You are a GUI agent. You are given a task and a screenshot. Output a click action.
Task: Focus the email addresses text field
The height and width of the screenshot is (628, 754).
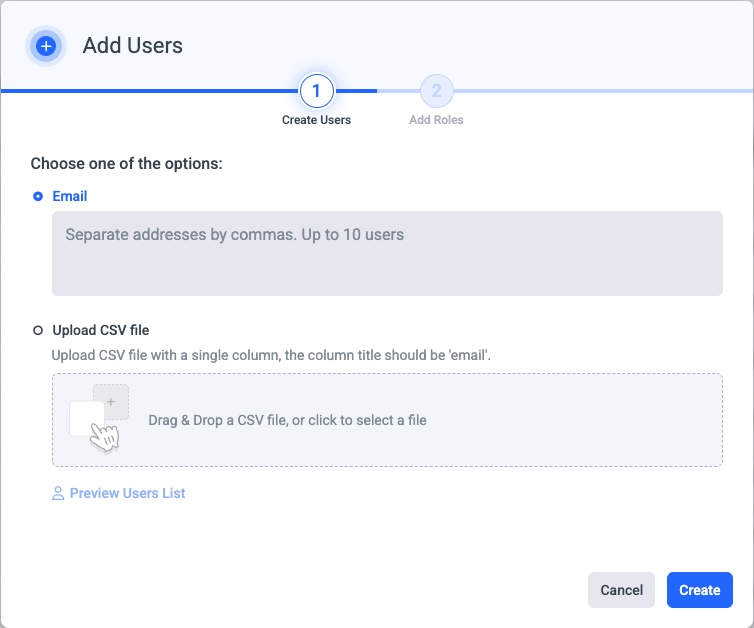pyautogui.click(x=387, y=252)
